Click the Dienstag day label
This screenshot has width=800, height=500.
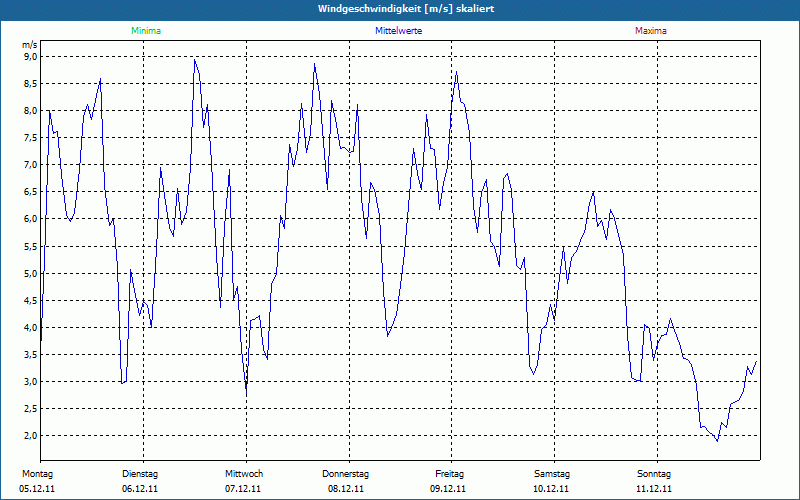[x=140, y=474]
